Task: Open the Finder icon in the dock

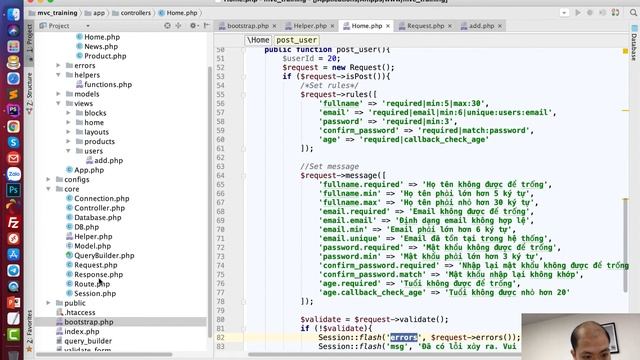Action: tap(13, 14)
